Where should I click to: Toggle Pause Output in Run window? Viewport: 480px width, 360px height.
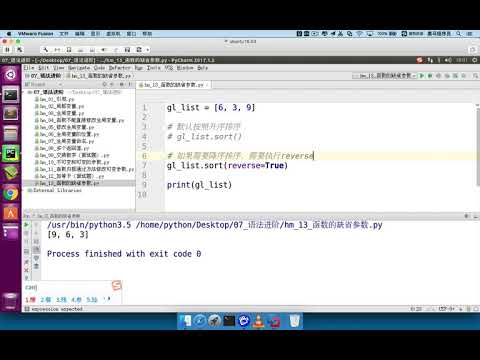click(x=27, y=243)
